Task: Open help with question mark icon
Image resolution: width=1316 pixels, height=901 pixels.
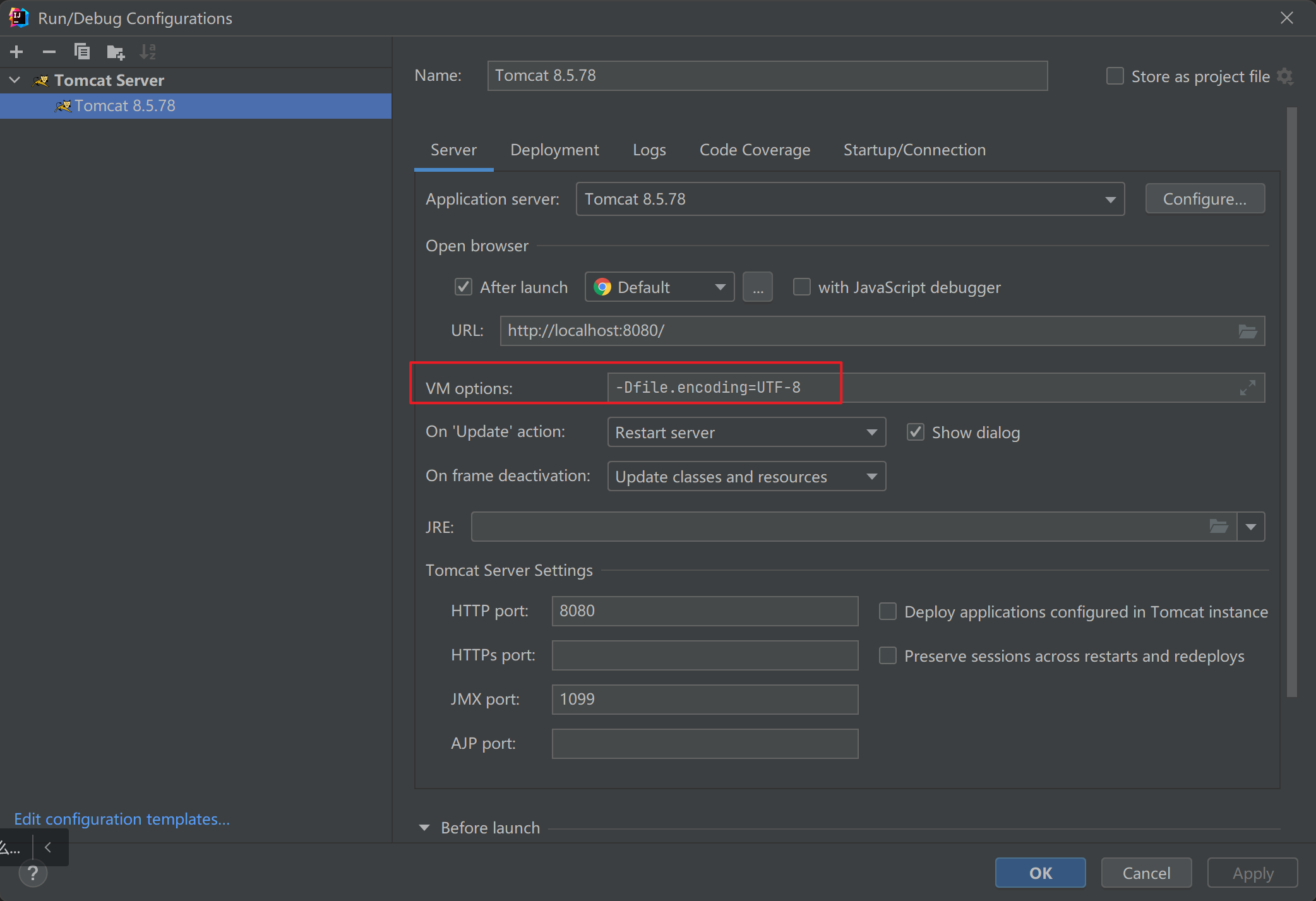Action: point(33,874)
